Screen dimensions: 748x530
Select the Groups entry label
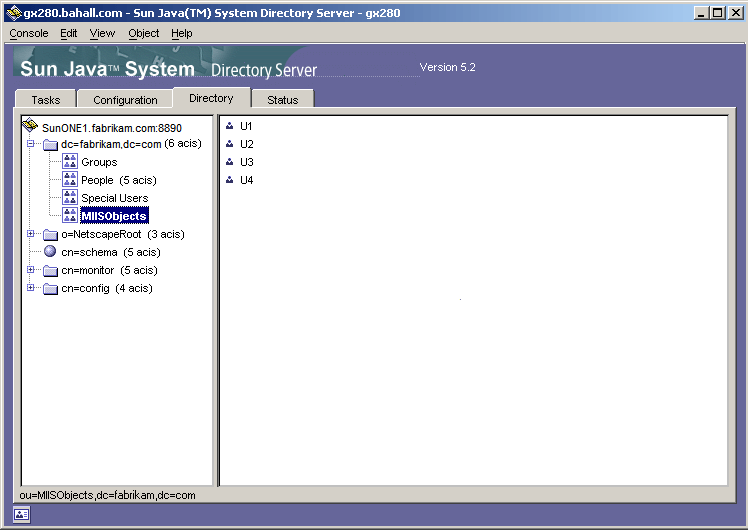(99, 162)
